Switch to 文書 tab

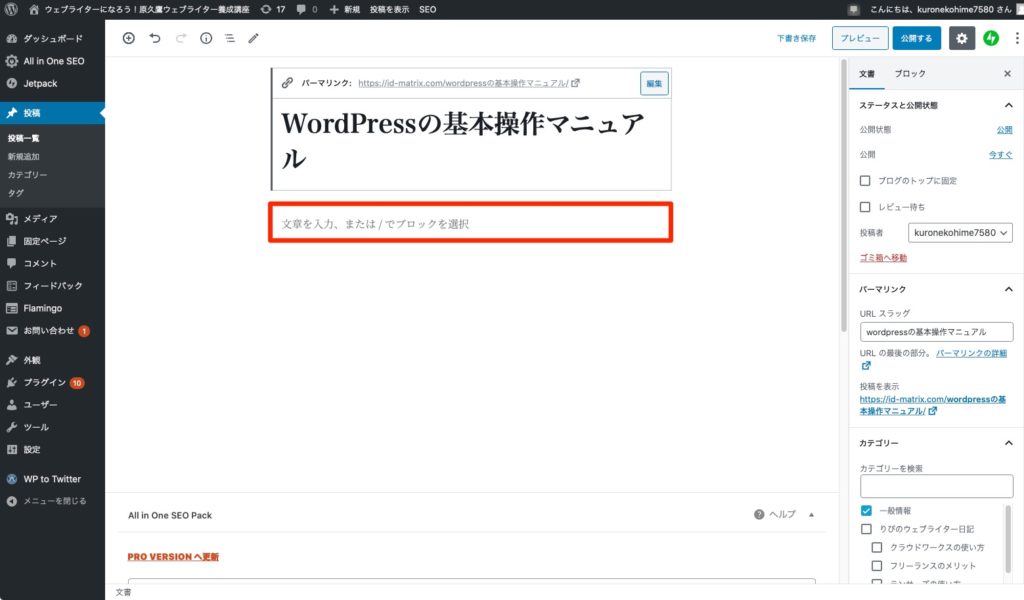867,74
